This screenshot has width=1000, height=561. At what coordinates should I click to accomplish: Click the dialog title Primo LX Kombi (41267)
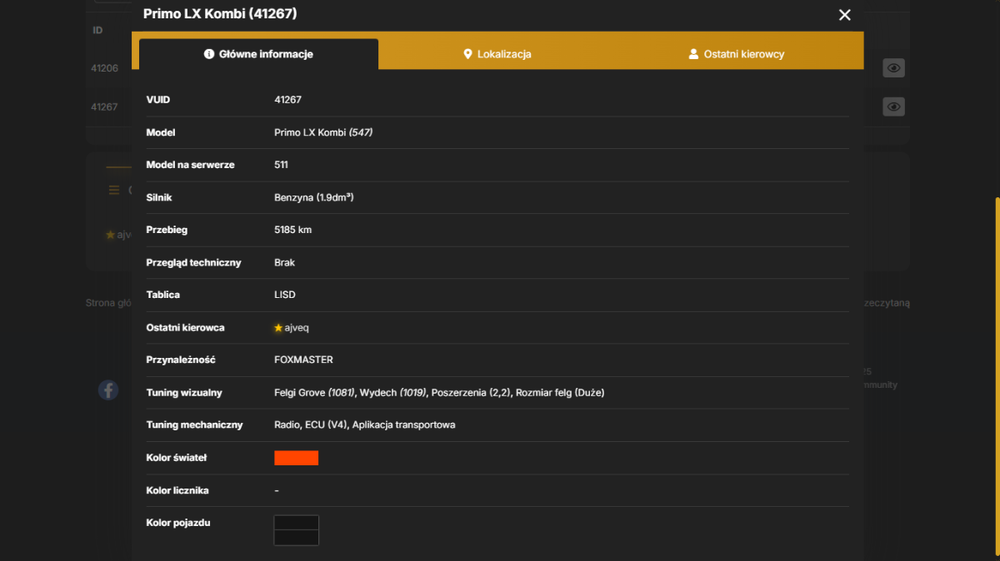[x=220, y=14]
